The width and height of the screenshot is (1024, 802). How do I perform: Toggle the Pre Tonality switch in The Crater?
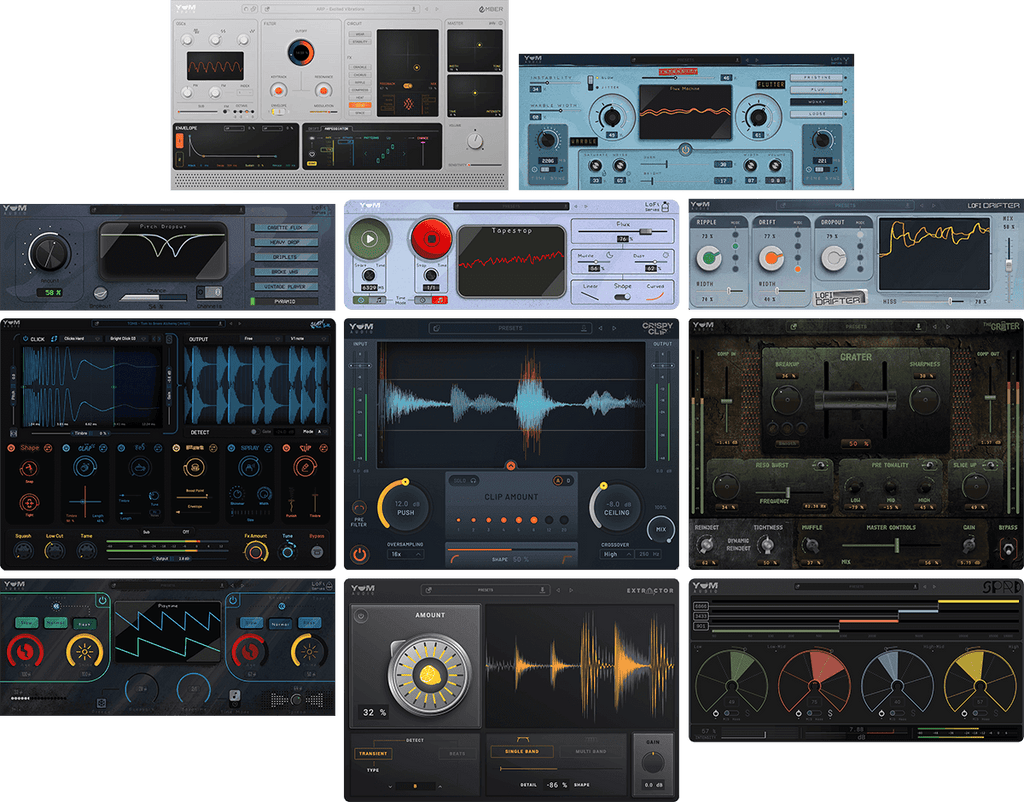pyautogui.click(x=929, y=465)
